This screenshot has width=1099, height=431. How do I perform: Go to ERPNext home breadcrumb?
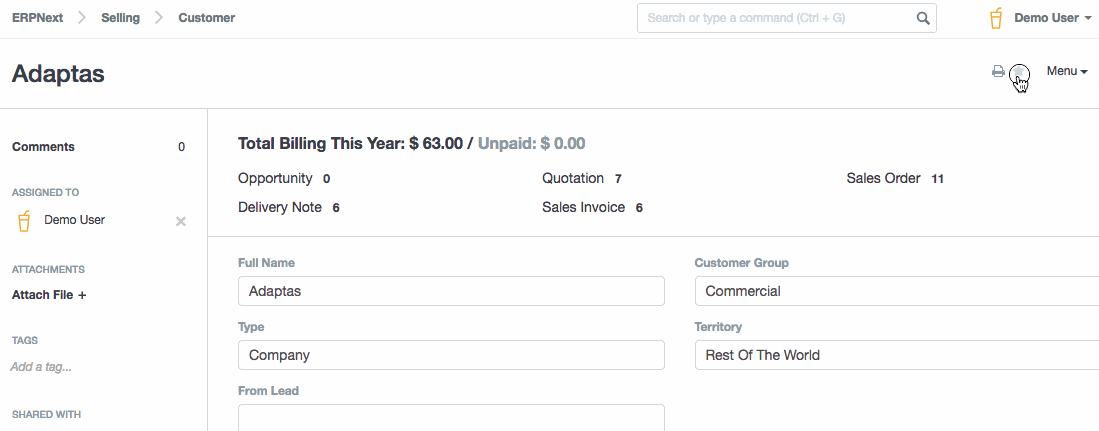click(38, 18)
